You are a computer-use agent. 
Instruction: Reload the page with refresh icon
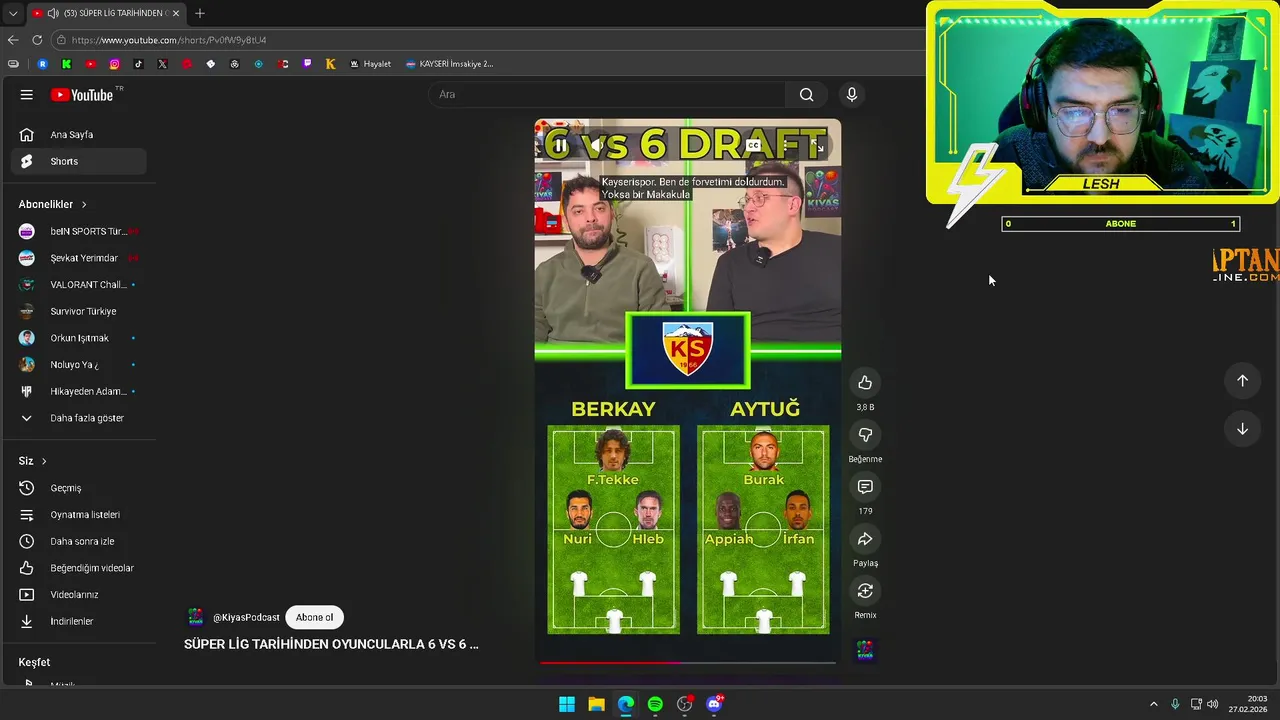point(37,40)
